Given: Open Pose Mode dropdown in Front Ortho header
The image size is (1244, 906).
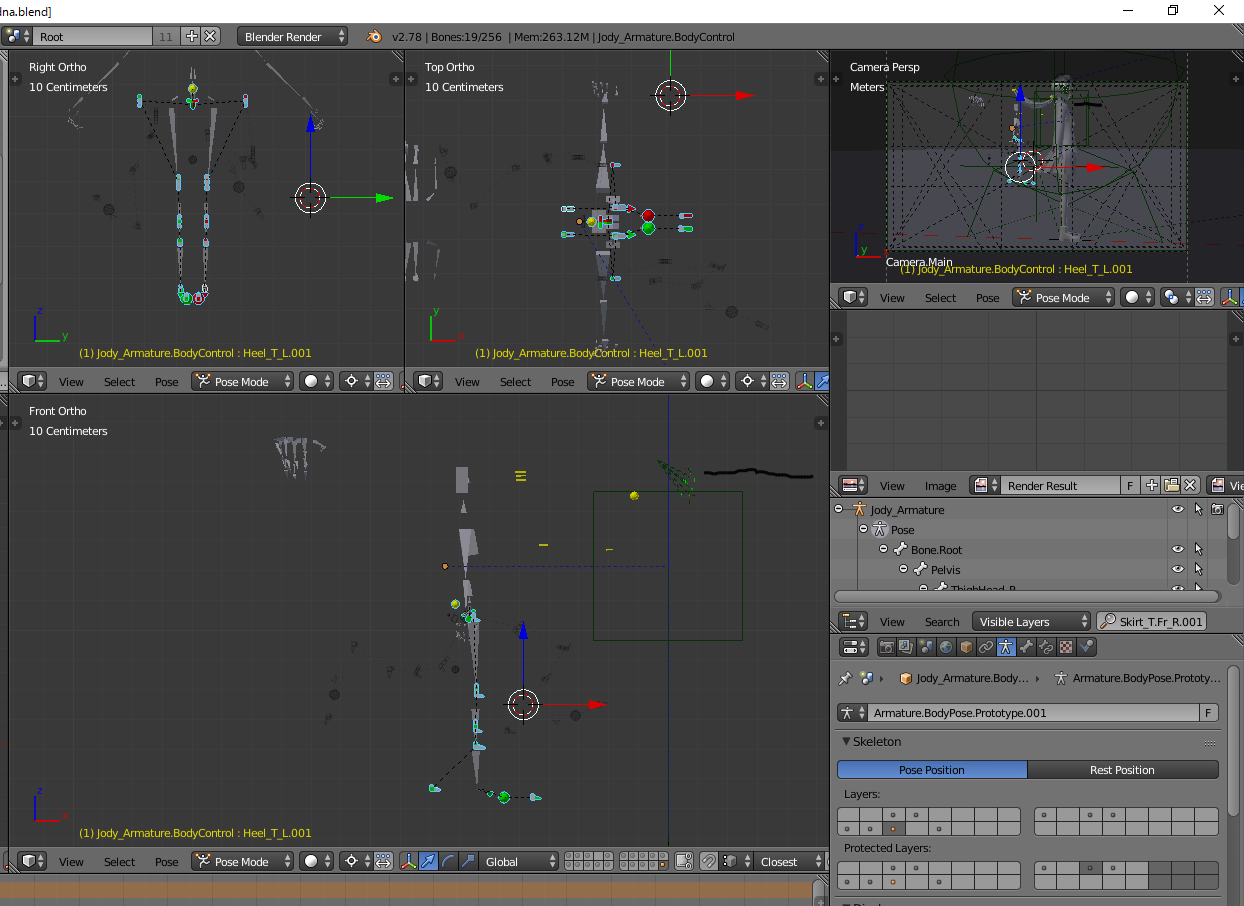Looking at the screenshot, I should click(243, 862).
